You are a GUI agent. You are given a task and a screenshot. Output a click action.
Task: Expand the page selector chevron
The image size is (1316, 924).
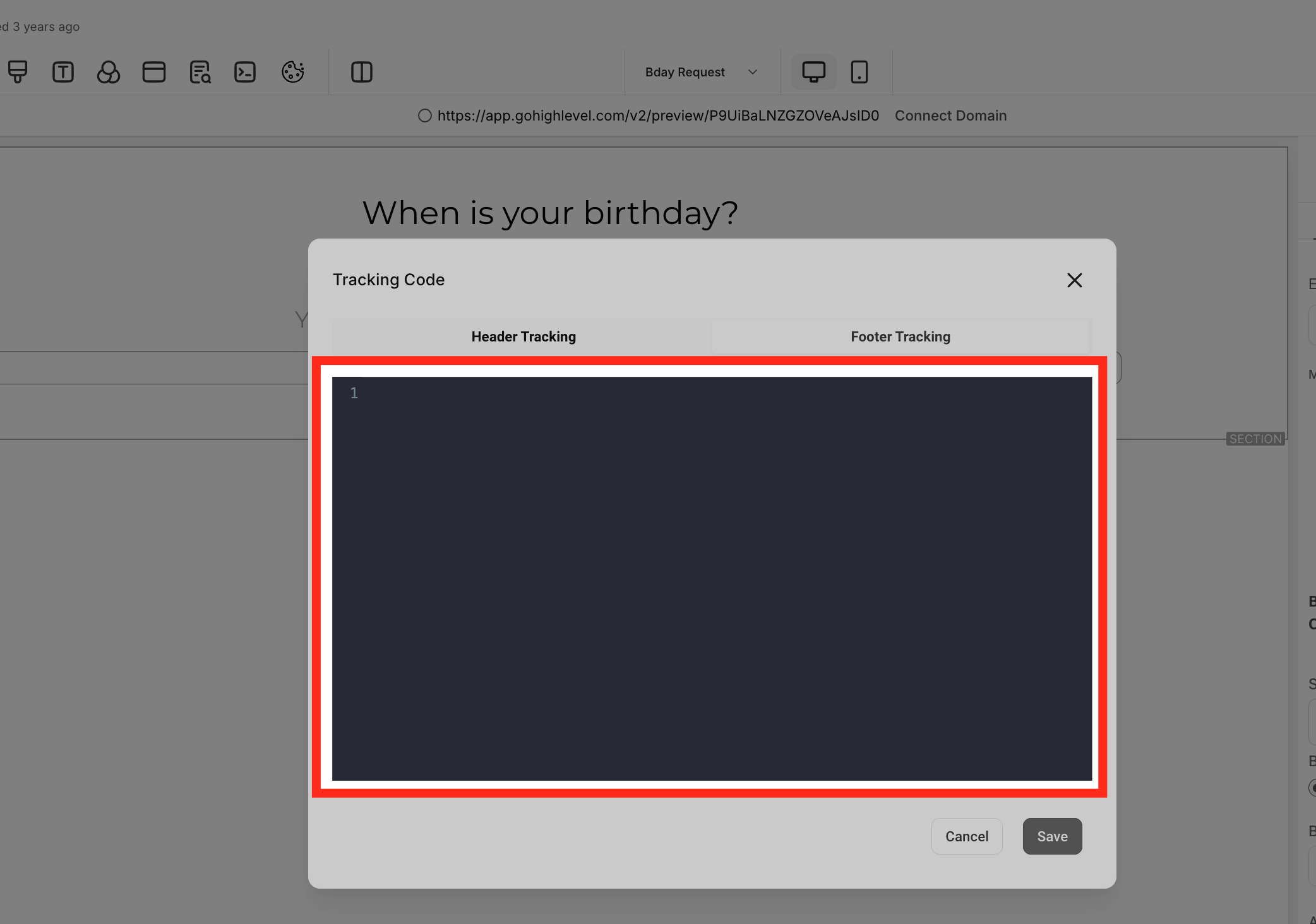[752, 72]
